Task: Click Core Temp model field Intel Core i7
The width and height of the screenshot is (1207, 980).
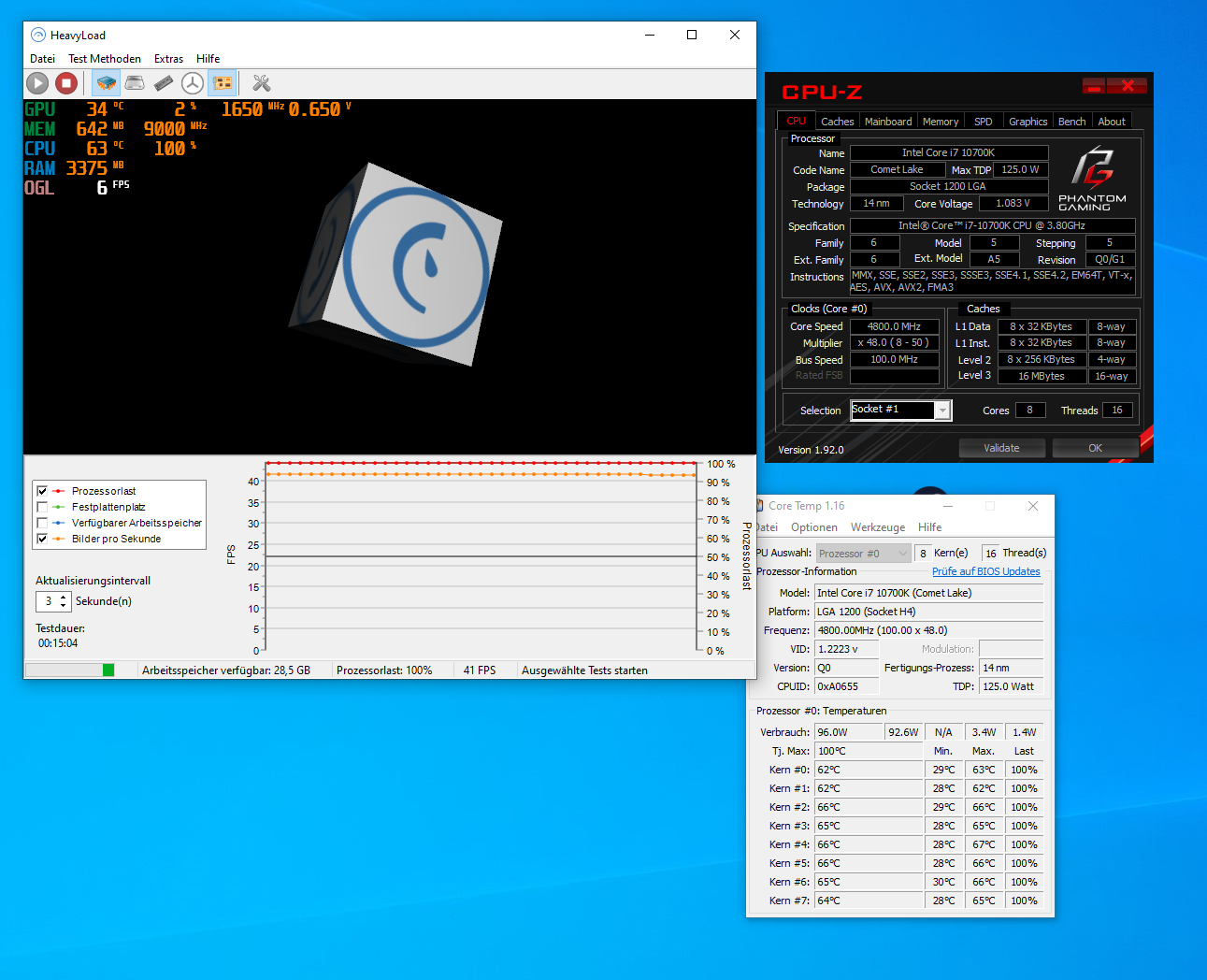Action: (928, 593)
